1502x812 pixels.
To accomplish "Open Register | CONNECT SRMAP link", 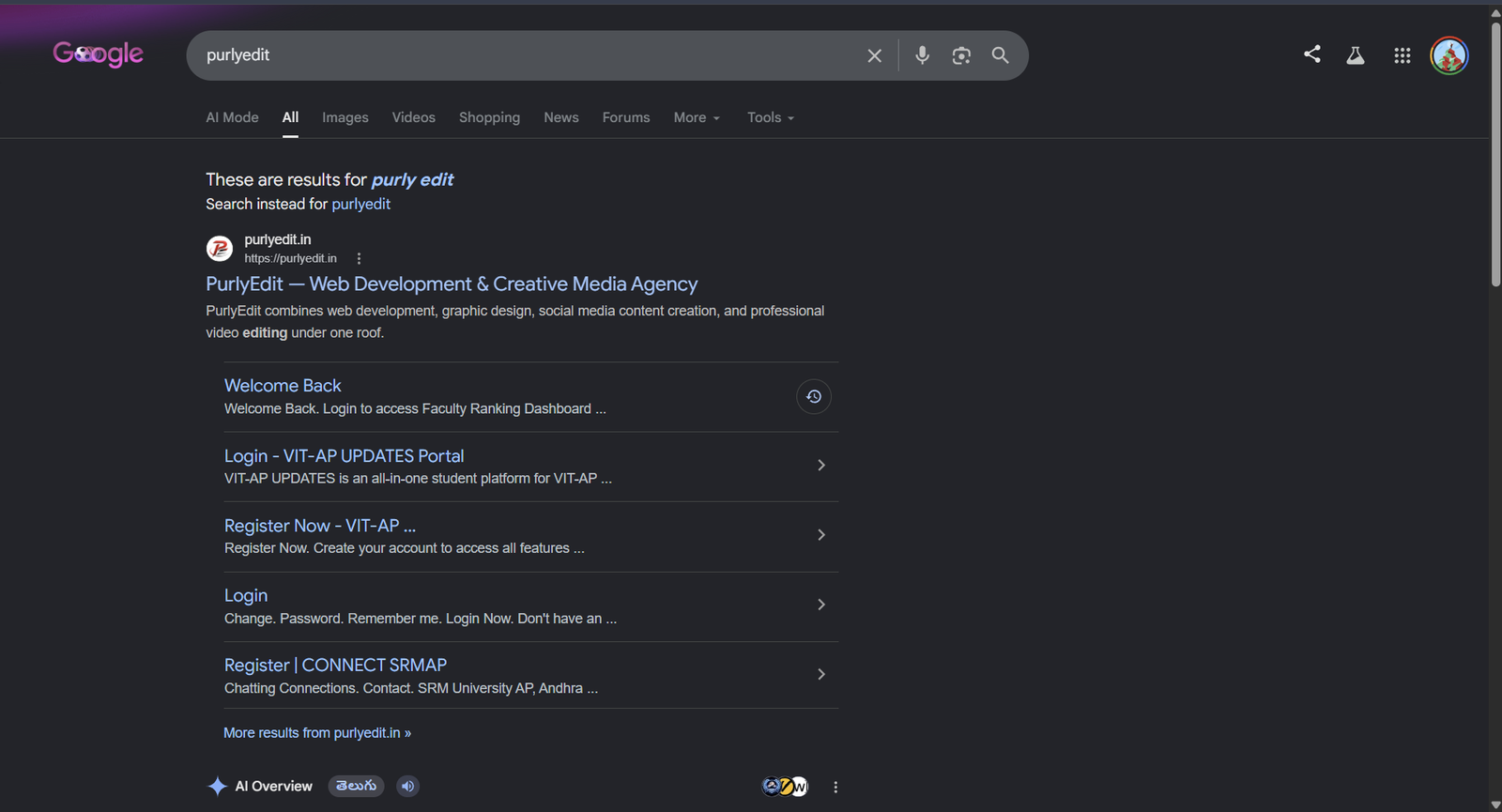I will pos(335,665).
